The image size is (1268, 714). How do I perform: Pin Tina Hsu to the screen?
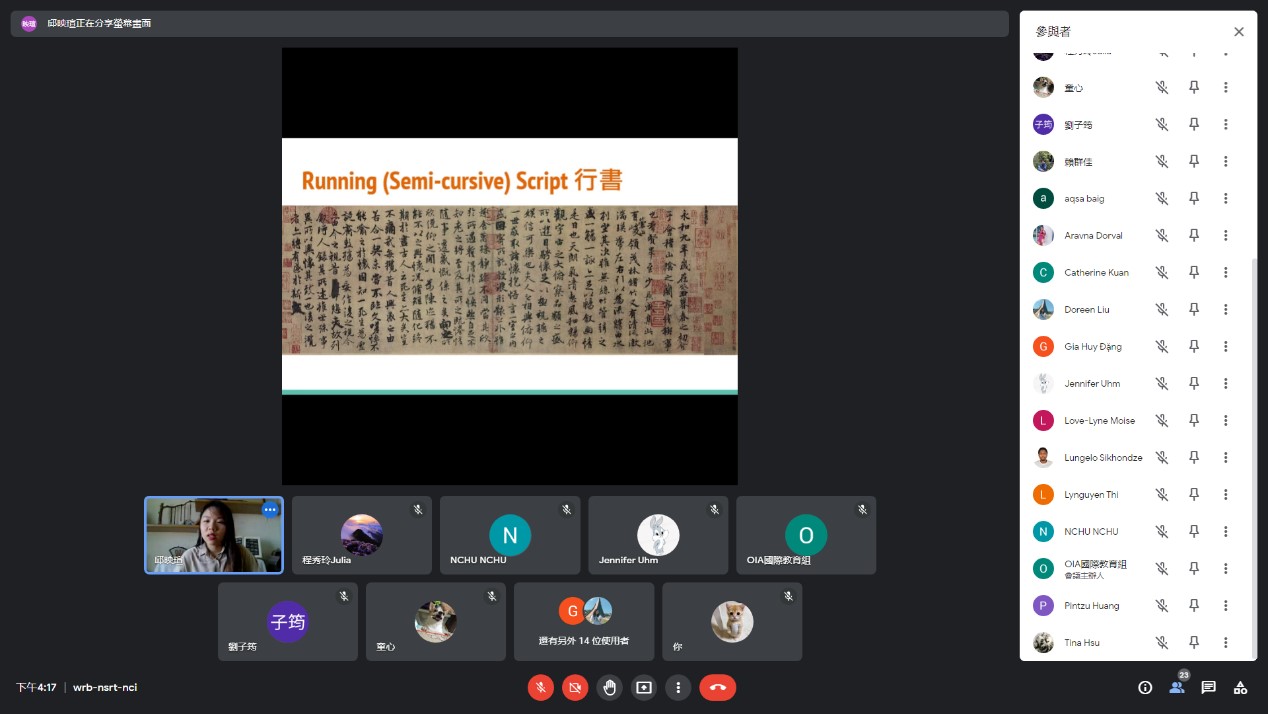1194,642
